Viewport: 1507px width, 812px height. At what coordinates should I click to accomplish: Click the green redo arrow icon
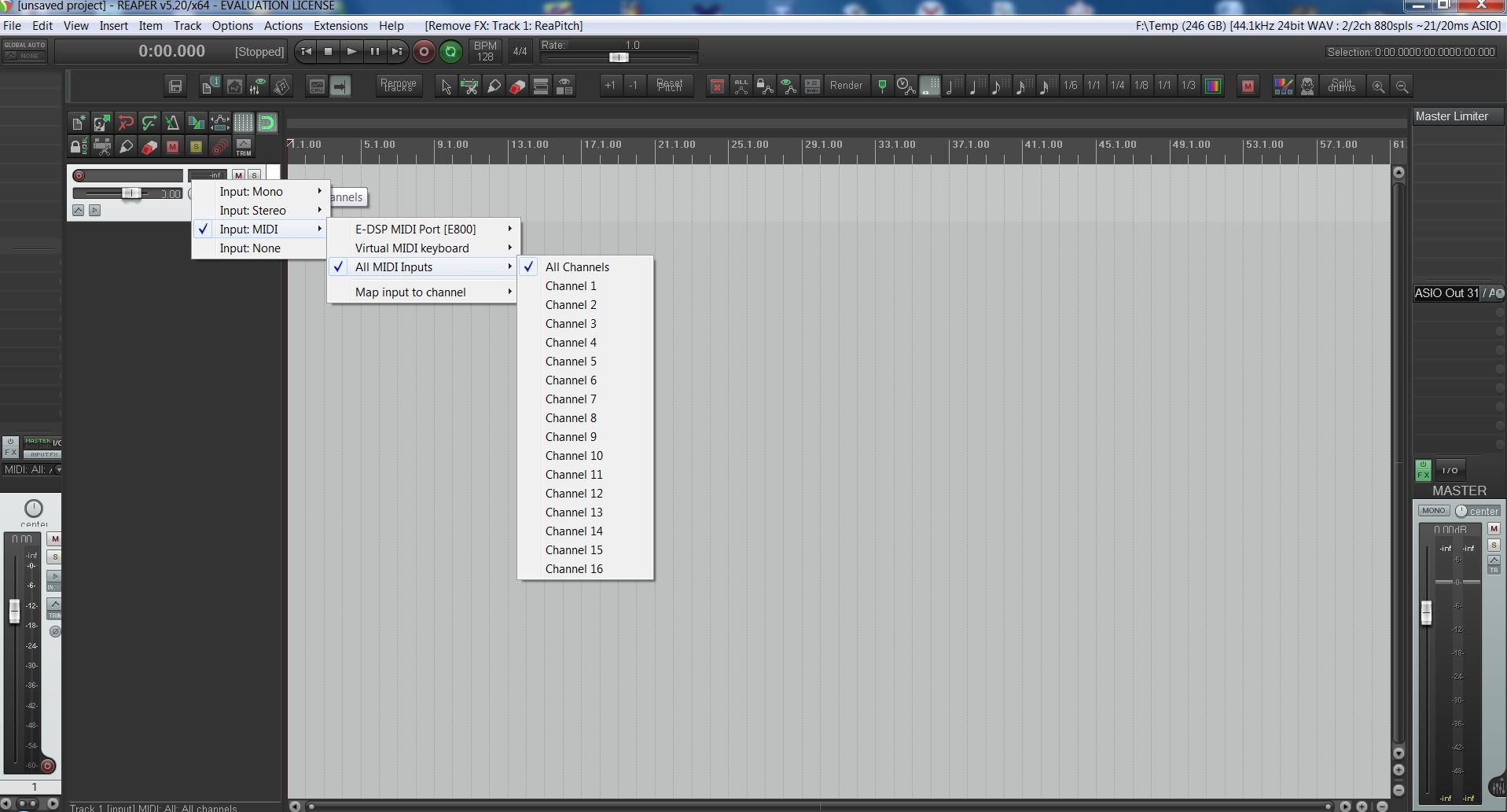click(149, 123)
